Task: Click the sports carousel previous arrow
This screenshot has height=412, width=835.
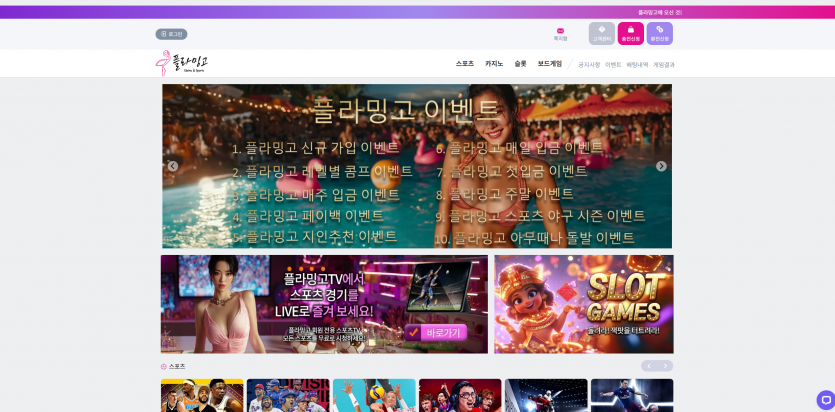Action: (649, 366)
